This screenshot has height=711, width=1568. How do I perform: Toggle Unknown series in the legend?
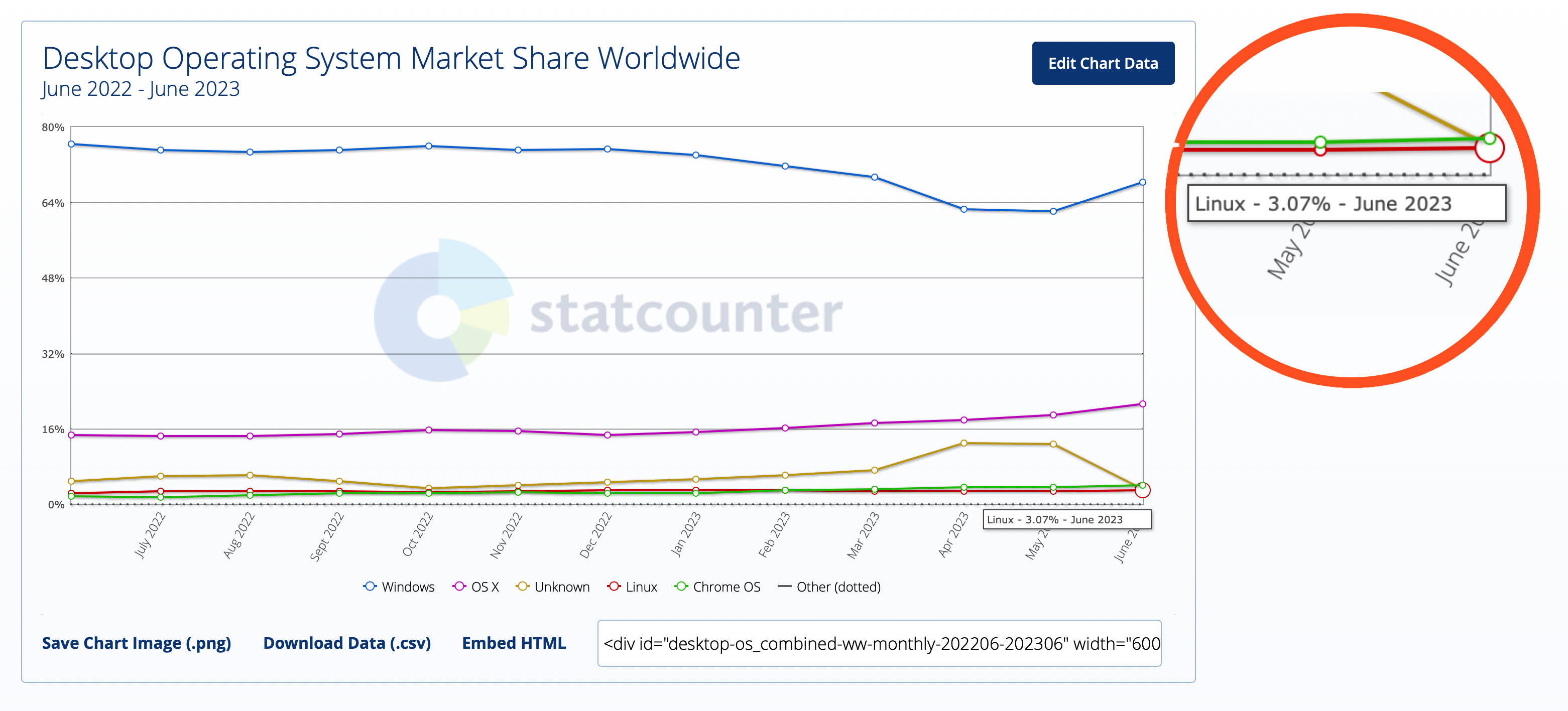point(553,587)
